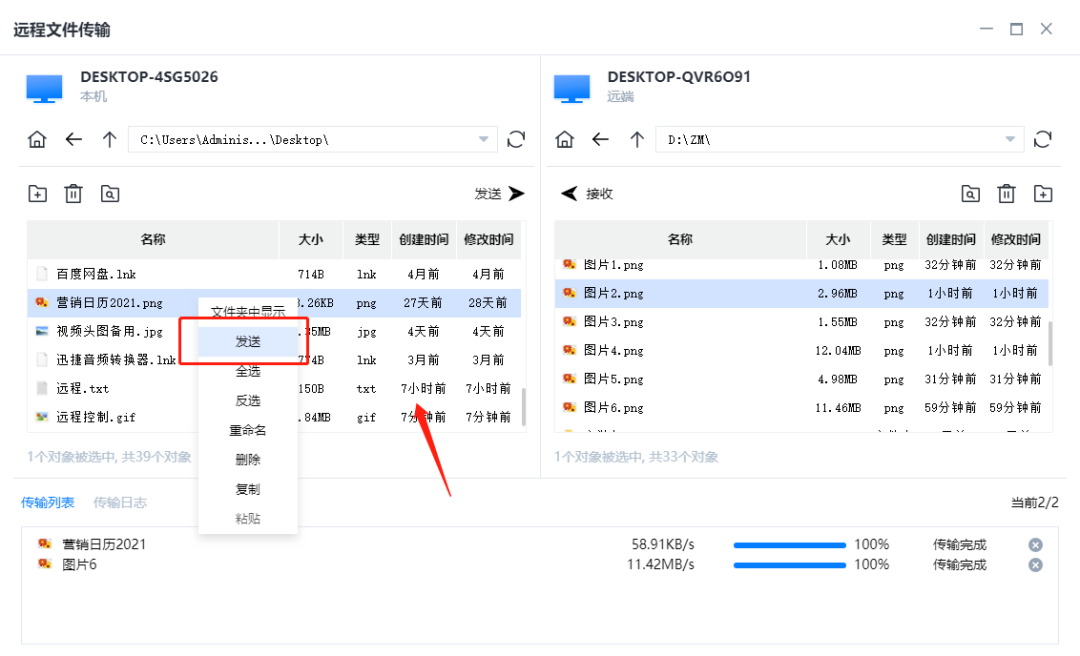Select local file 百度网盘.lnk

[274, 274]
